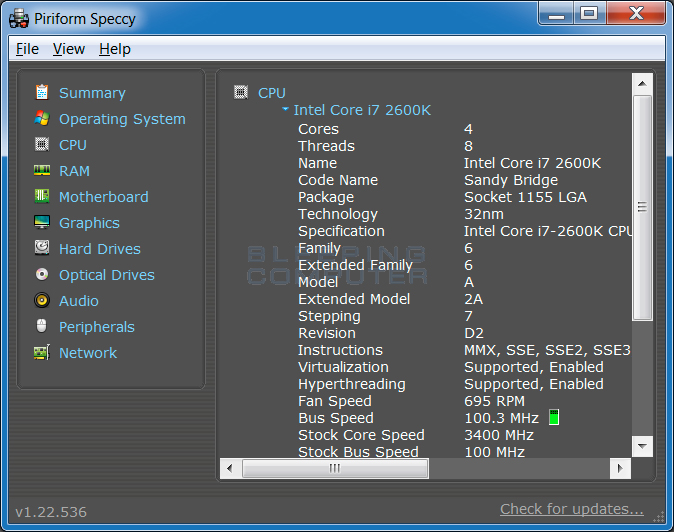Click the Network icon in sidebar
Viewport: 674px width, 532px height.
(x=42, y=352)
